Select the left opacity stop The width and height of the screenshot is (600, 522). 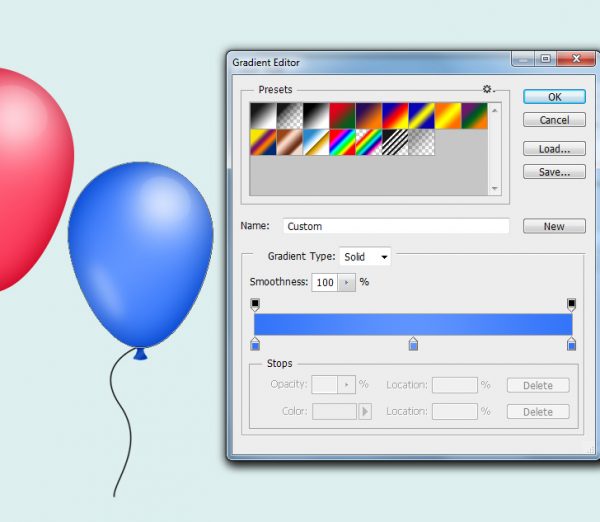[255, 305]
